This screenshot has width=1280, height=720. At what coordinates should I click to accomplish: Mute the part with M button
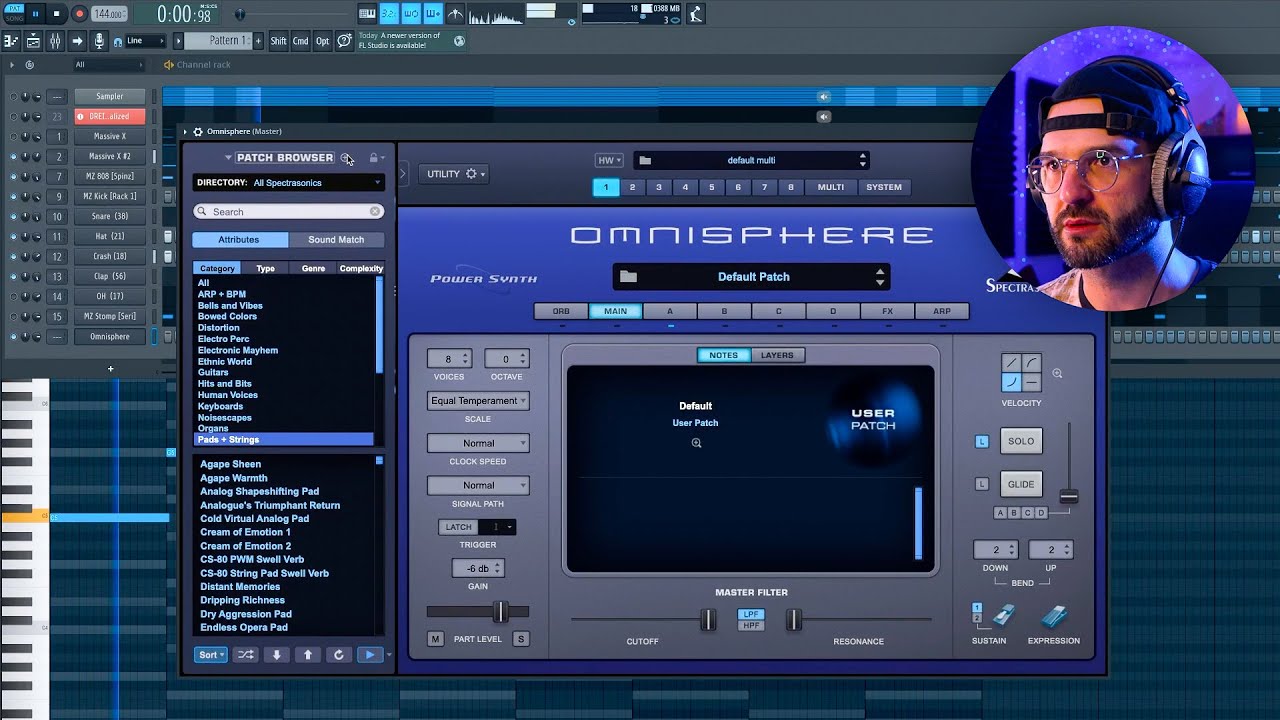click(x=435, y=639)
